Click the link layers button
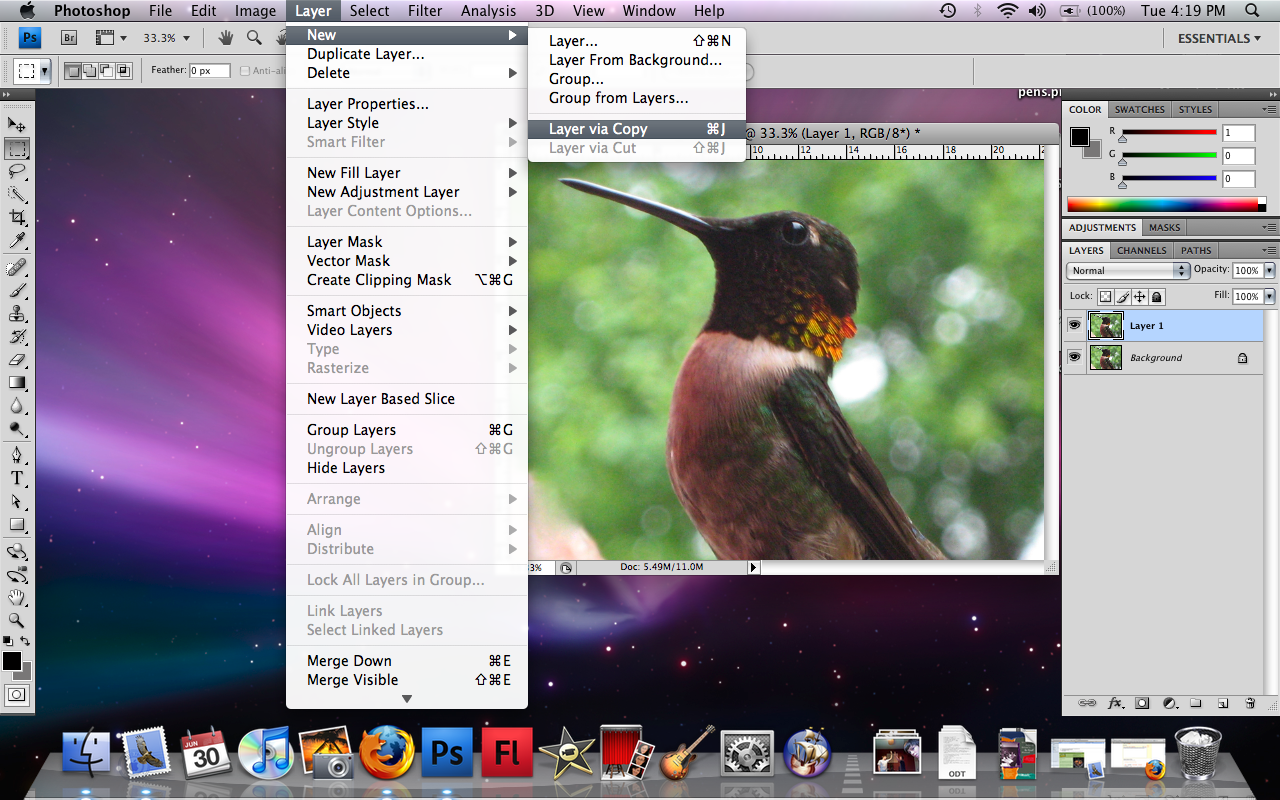The image size is (1280, 800). pyautogui.click(x=1086, y=703)
